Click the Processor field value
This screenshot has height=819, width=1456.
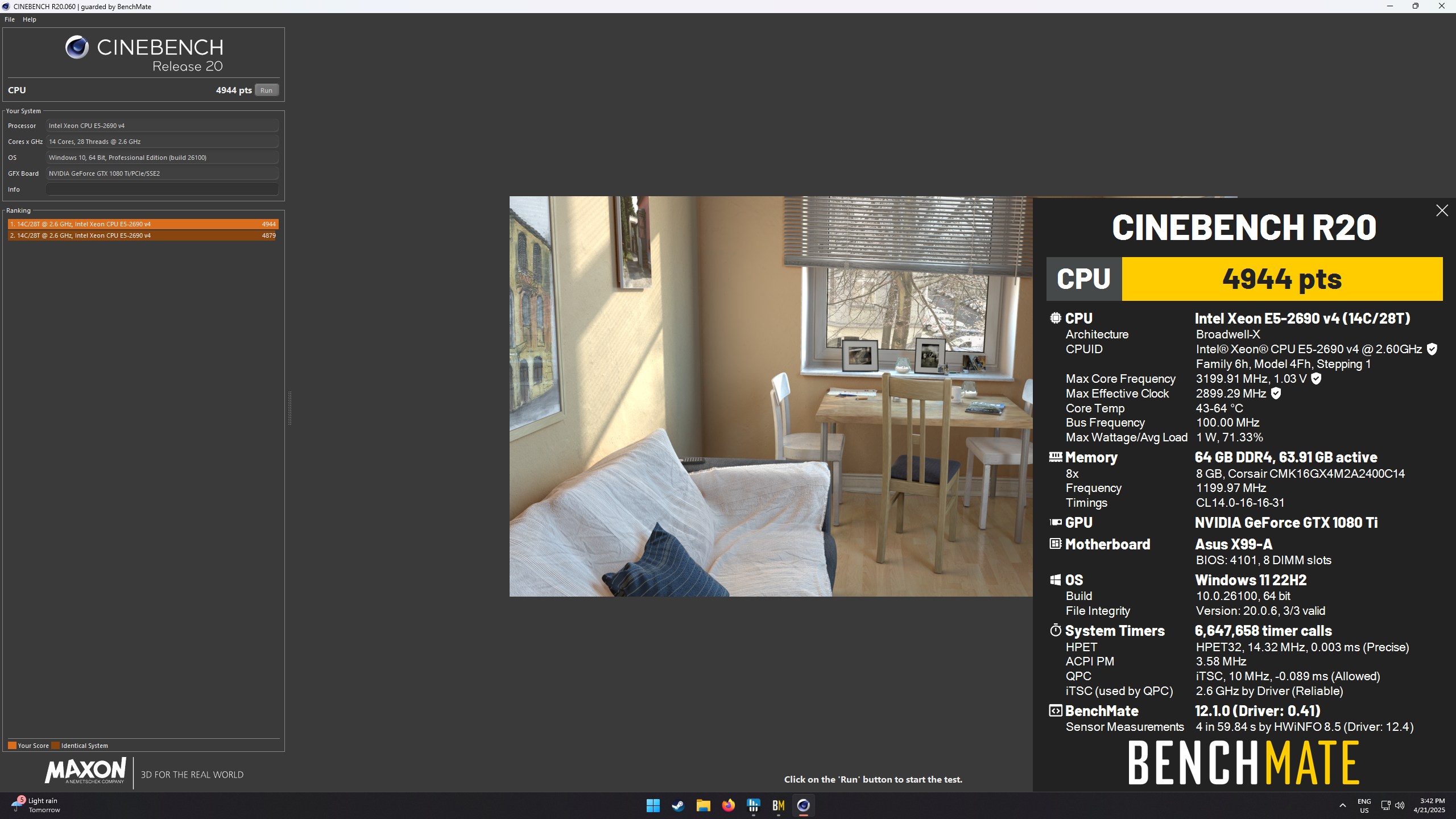point(162,126)
